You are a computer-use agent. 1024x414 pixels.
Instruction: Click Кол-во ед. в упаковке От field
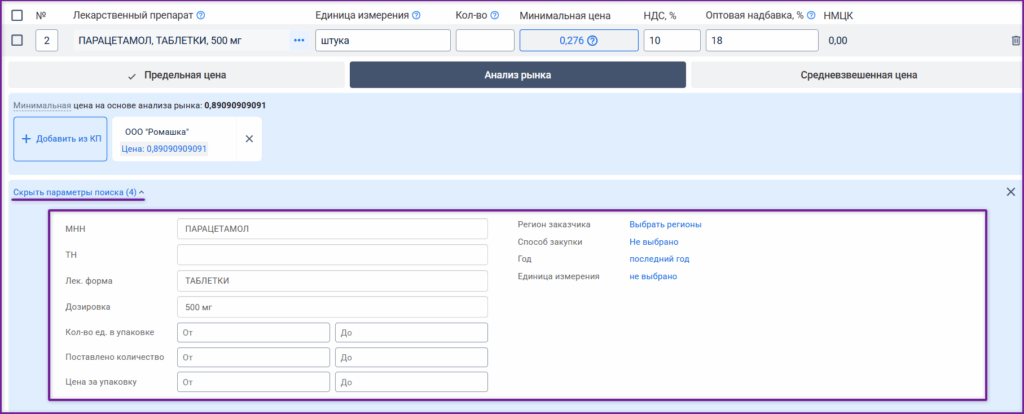point(253,332)
